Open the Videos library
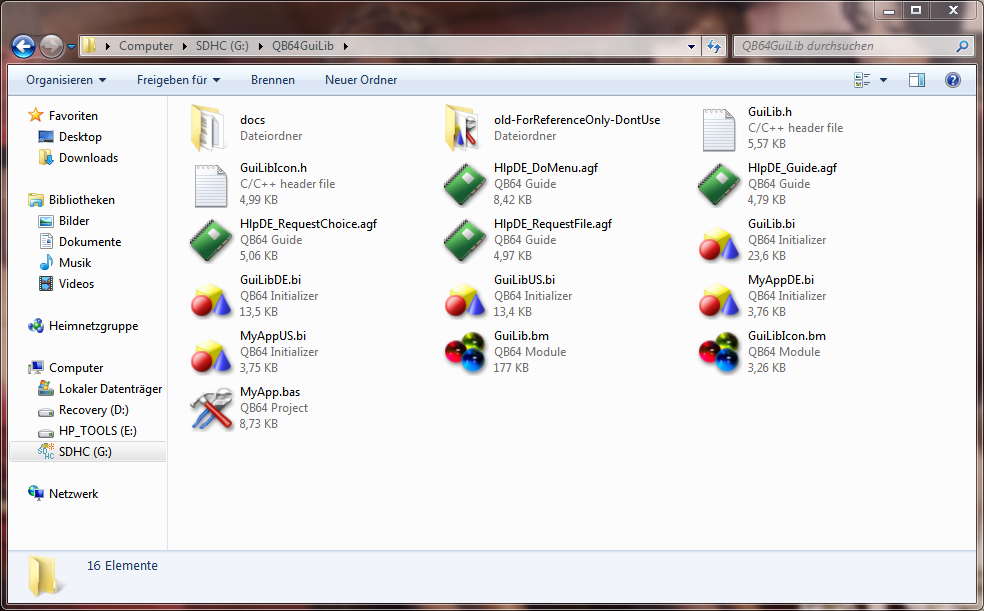The width and height of the screenshot is (984, 611). (x=76, y=284)
